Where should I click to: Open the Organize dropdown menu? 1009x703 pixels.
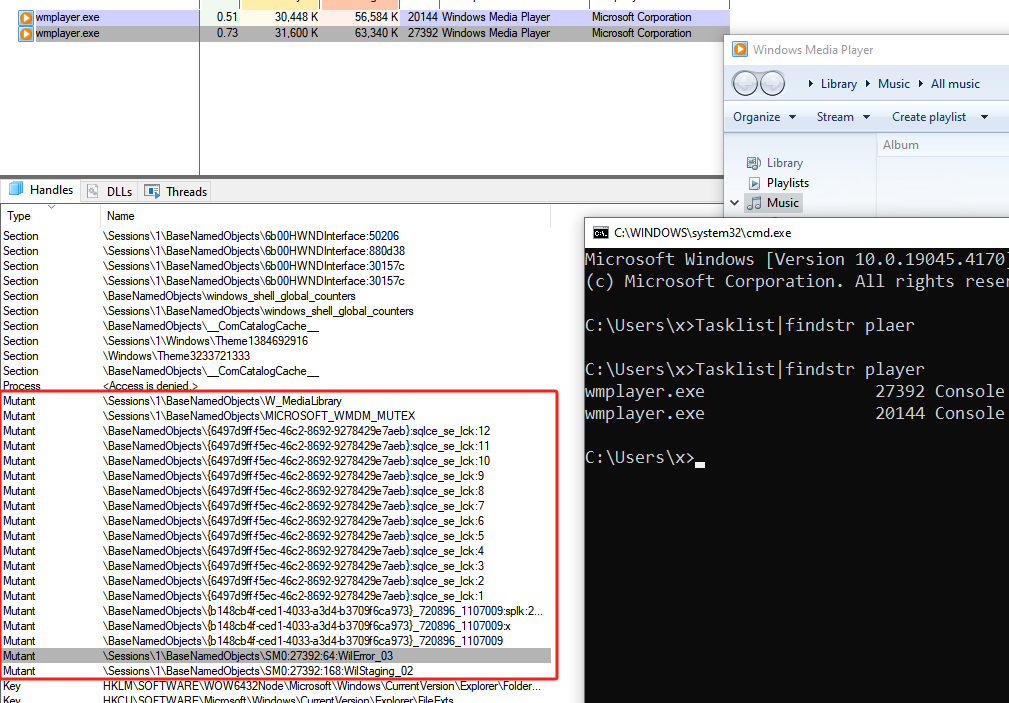coord(764,117)
